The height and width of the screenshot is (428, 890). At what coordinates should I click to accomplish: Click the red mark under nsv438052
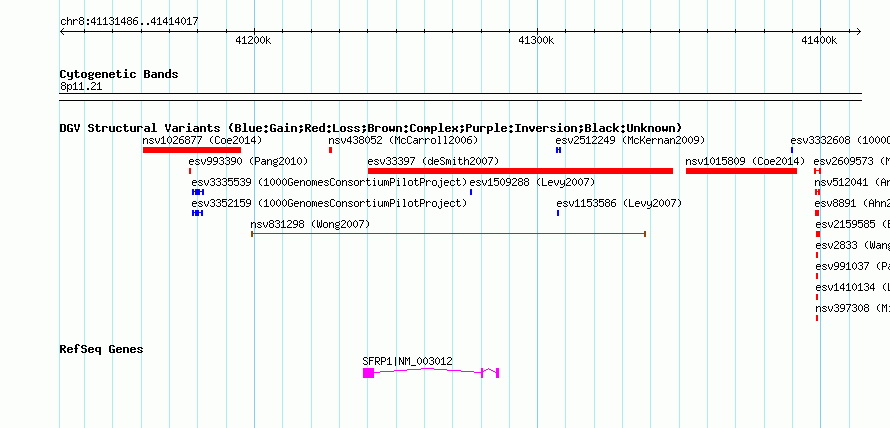[330, 150]
